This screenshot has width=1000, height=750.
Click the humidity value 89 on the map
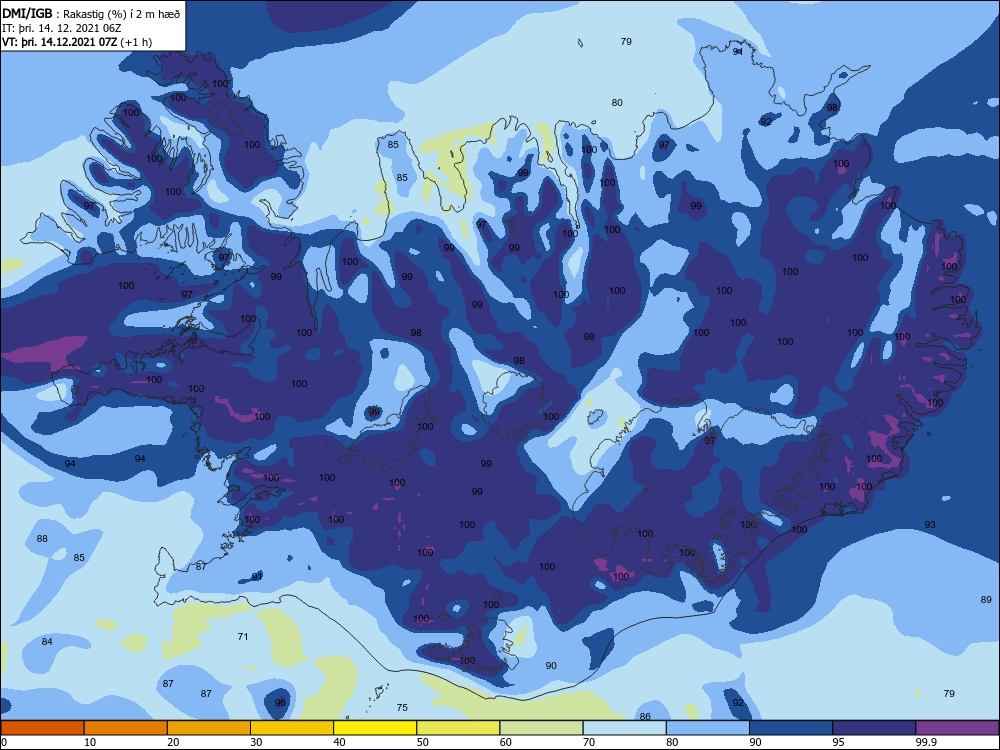pyautogui.click(x=986, y=599)
